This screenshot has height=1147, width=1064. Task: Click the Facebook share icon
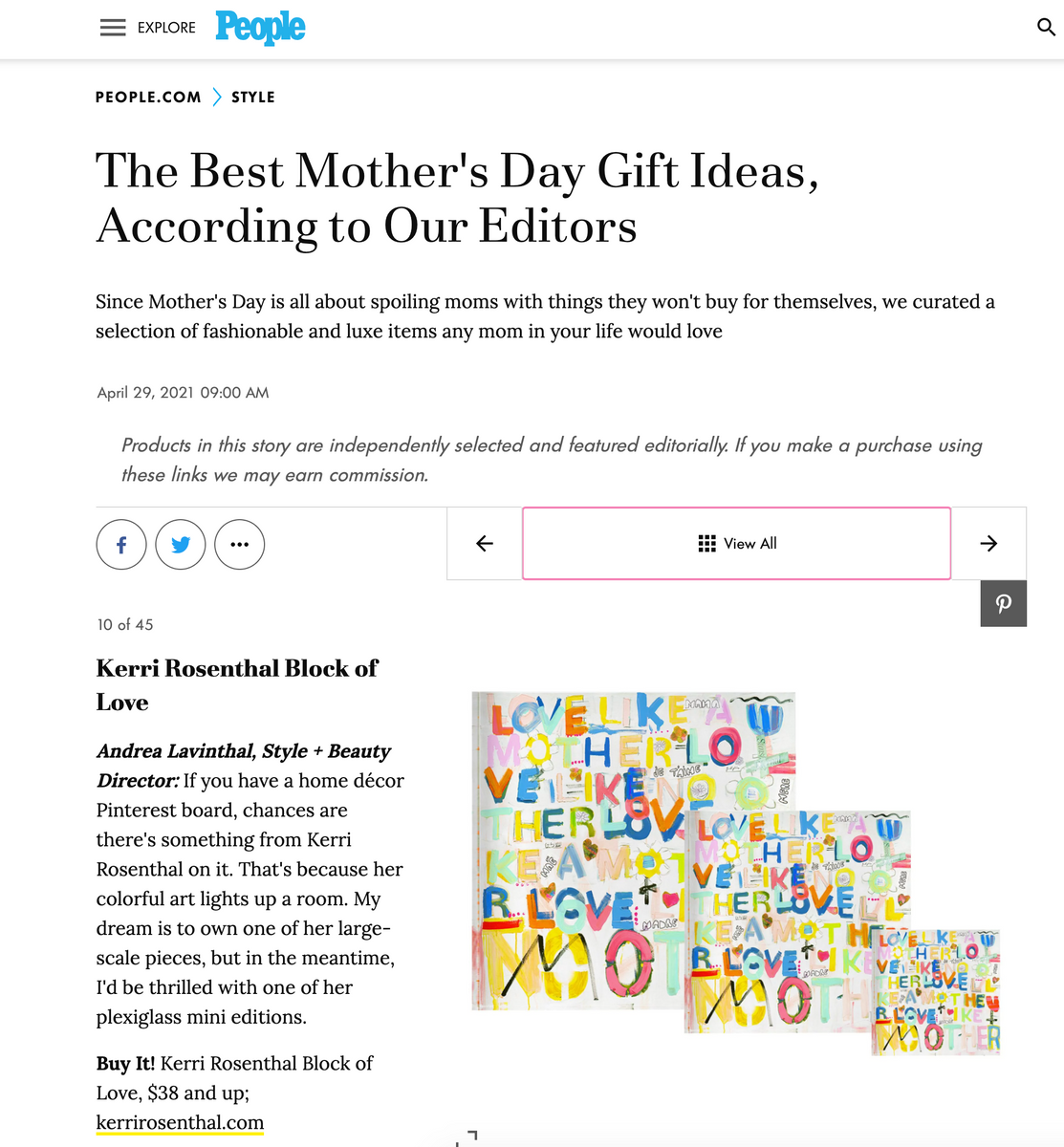pyautogui.click(x=120, y=544)
